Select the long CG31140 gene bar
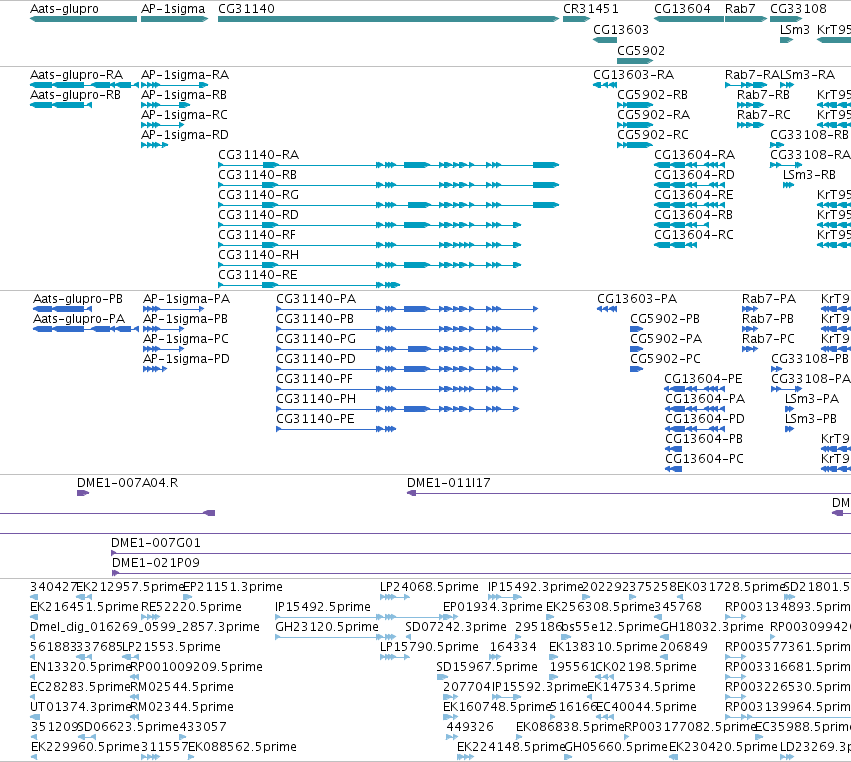Viewport: 851px width, 762px height. tap(388, 19)
